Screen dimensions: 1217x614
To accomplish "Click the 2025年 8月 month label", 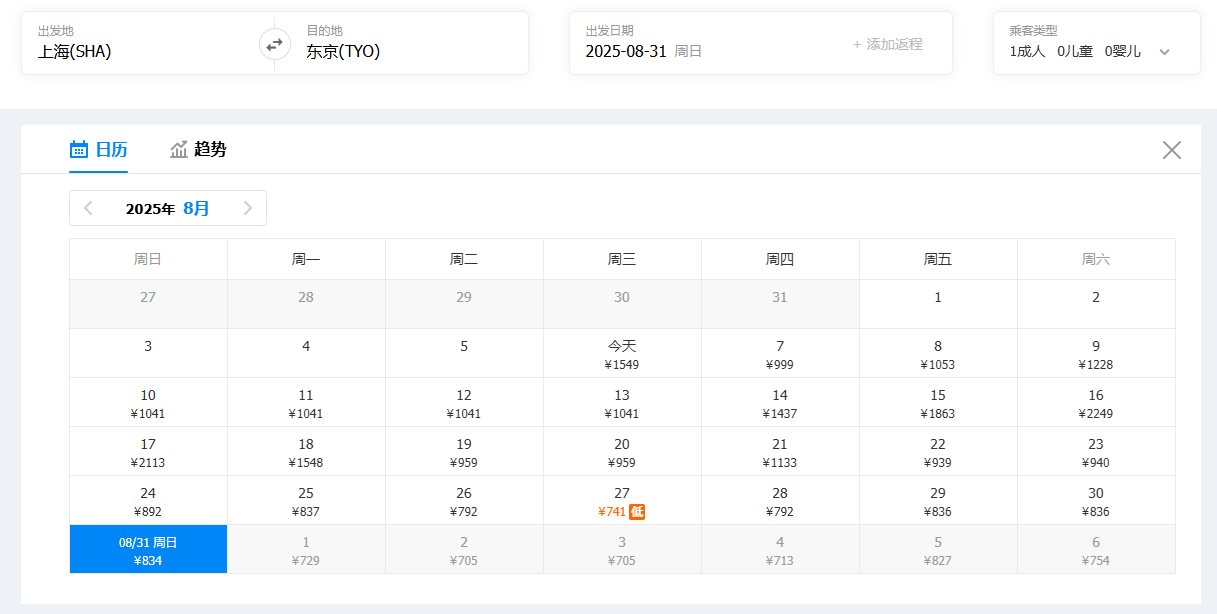I will pos(168,208).
